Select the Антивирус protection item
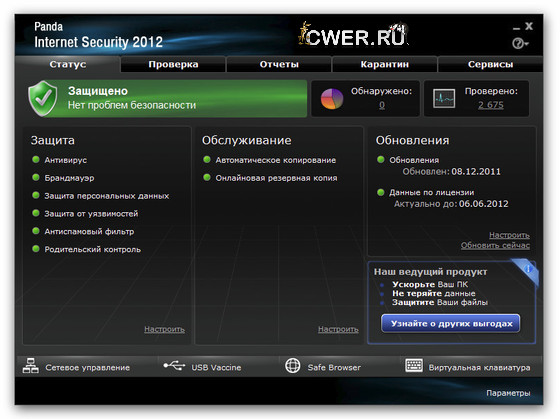The image size is (560, 419). (x=66, y=160)
